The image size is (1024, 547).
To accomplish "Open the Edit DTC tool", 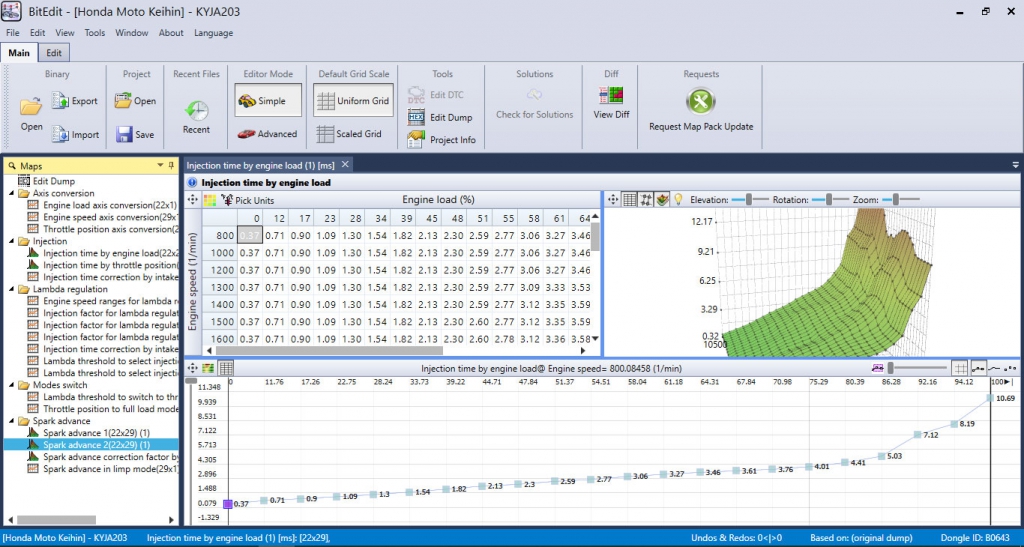I will pyautogui.click(x=416, y=95).
